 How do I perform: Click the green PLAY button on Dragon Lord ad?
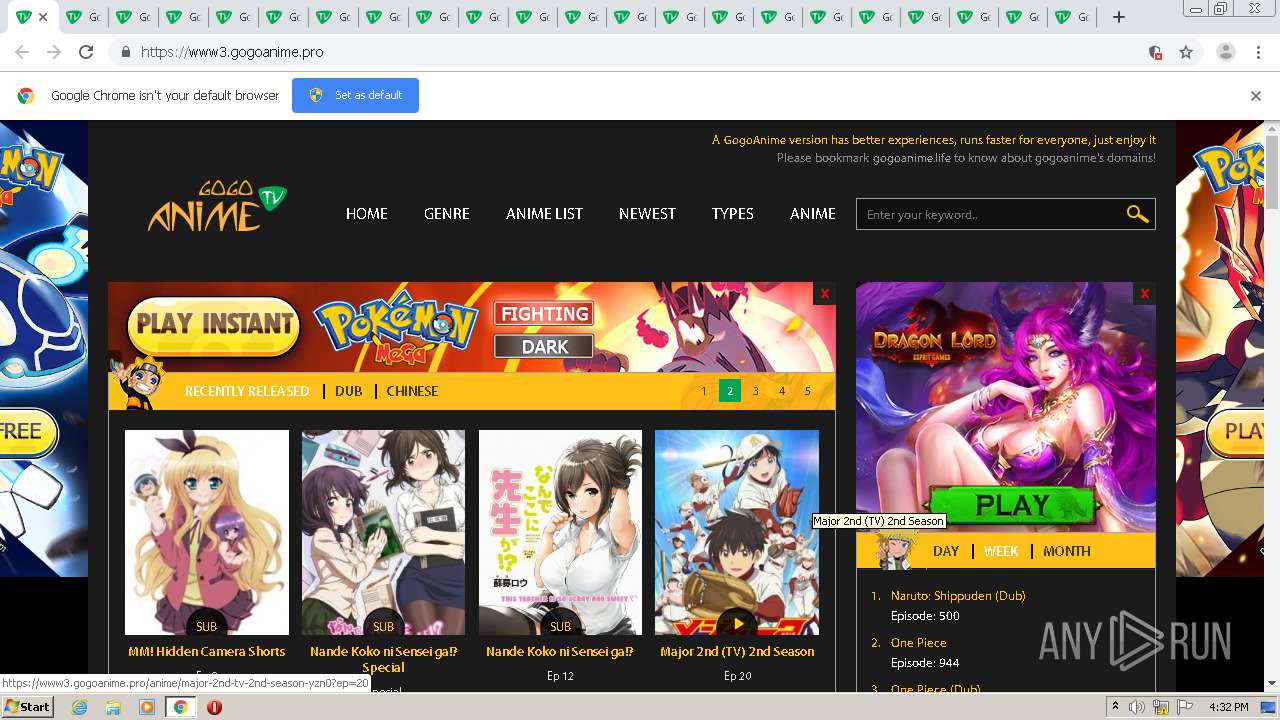tap(1011, 505)
